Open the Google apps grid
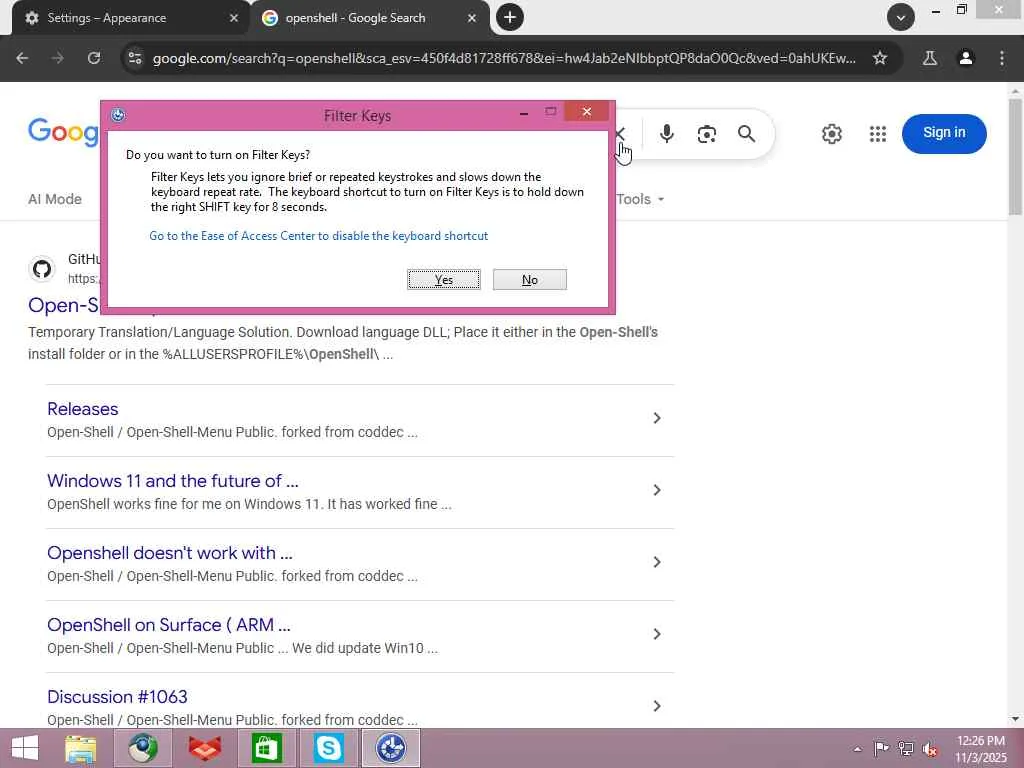 point(878,134)
